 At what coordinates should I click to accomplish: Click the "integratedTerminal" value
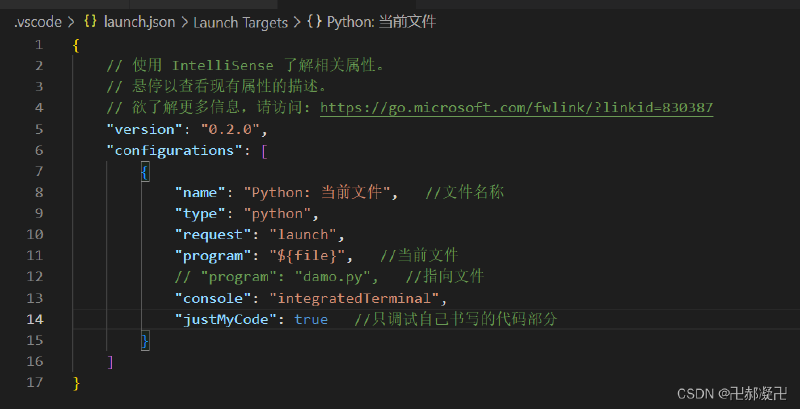click(354, 298)
